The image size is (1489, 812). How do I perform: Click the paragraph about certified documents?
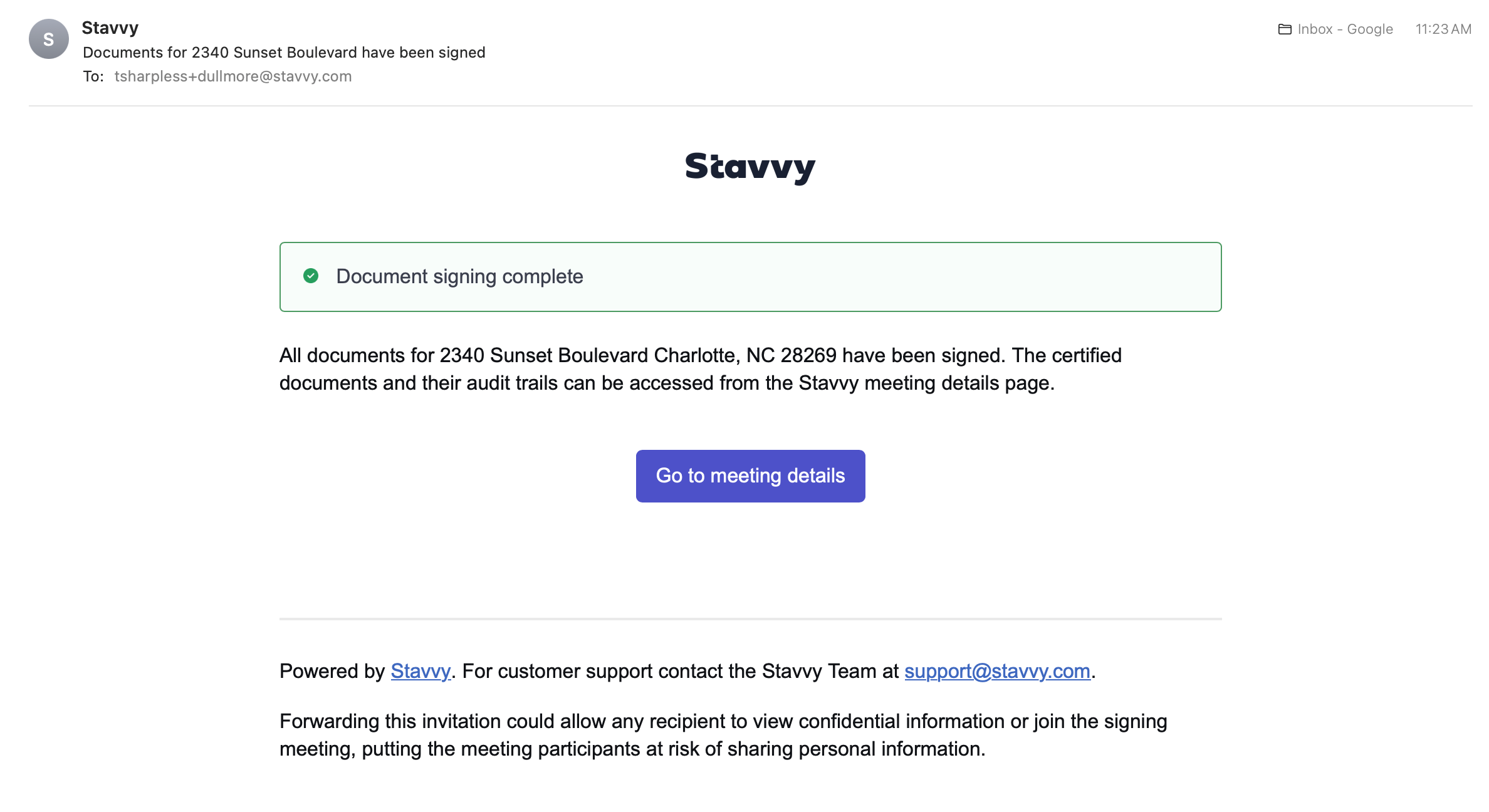pos(701,369)
